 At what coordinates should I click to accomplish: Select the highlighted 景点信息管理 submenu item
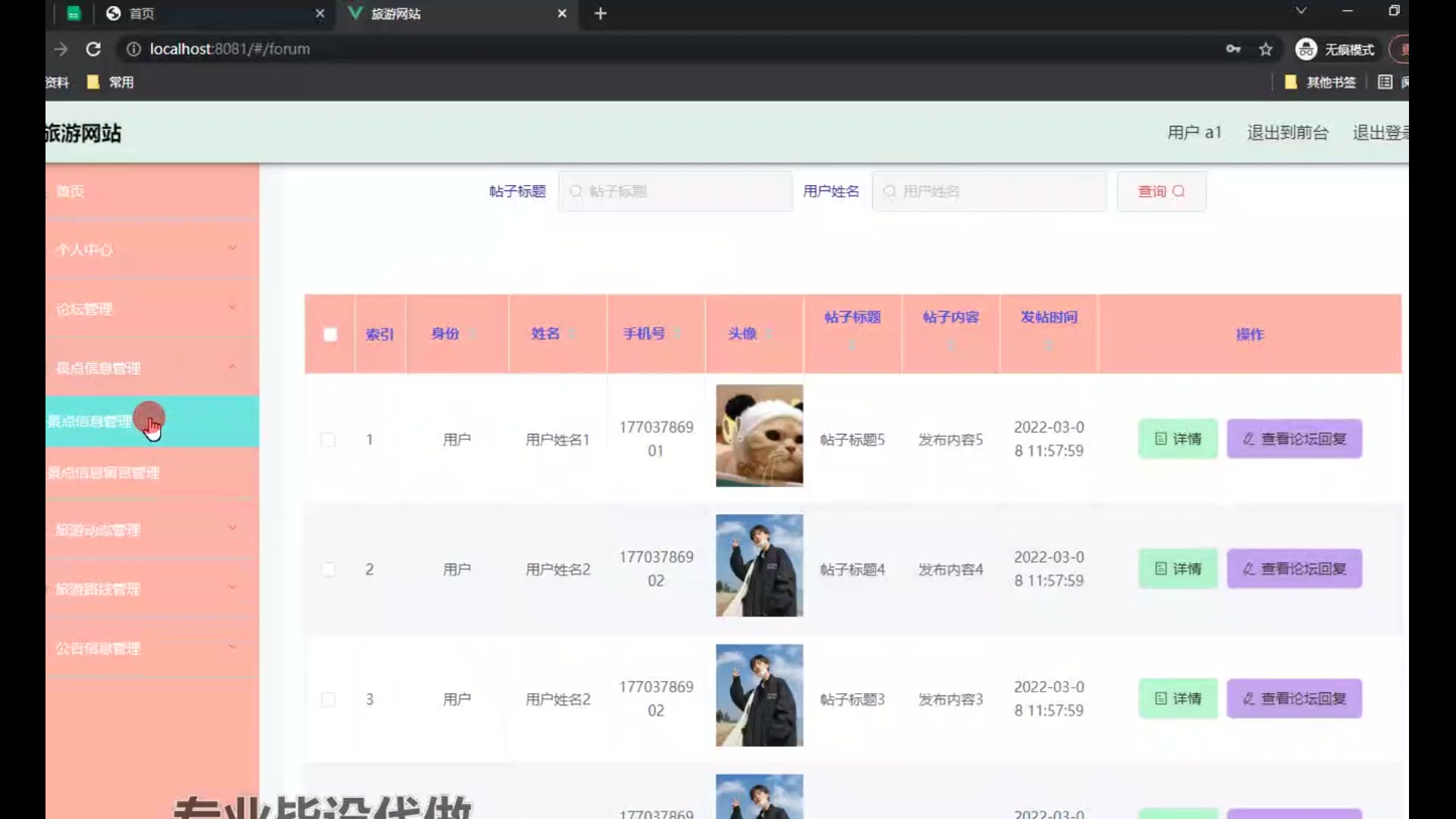[152, 421]
